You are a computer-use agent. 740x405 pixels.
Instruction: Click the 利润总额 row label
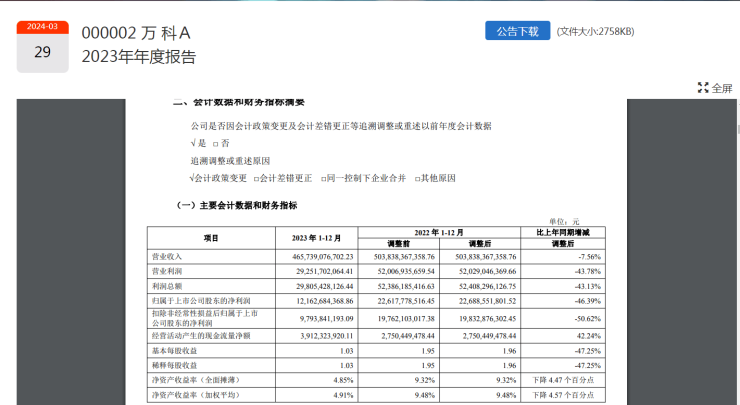pyautogui.click(x=167, y=285)
